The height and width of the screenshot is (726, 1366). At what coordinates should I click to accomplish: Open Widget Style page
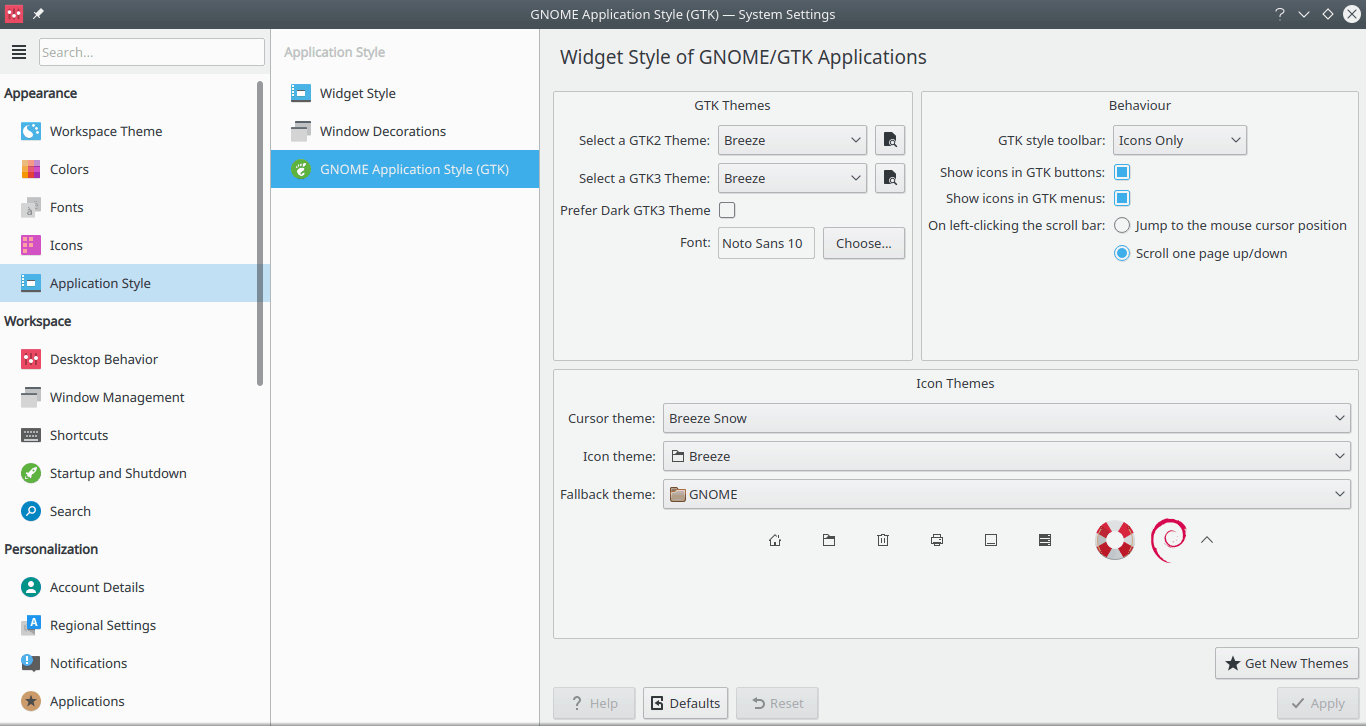tap(405, 93)
